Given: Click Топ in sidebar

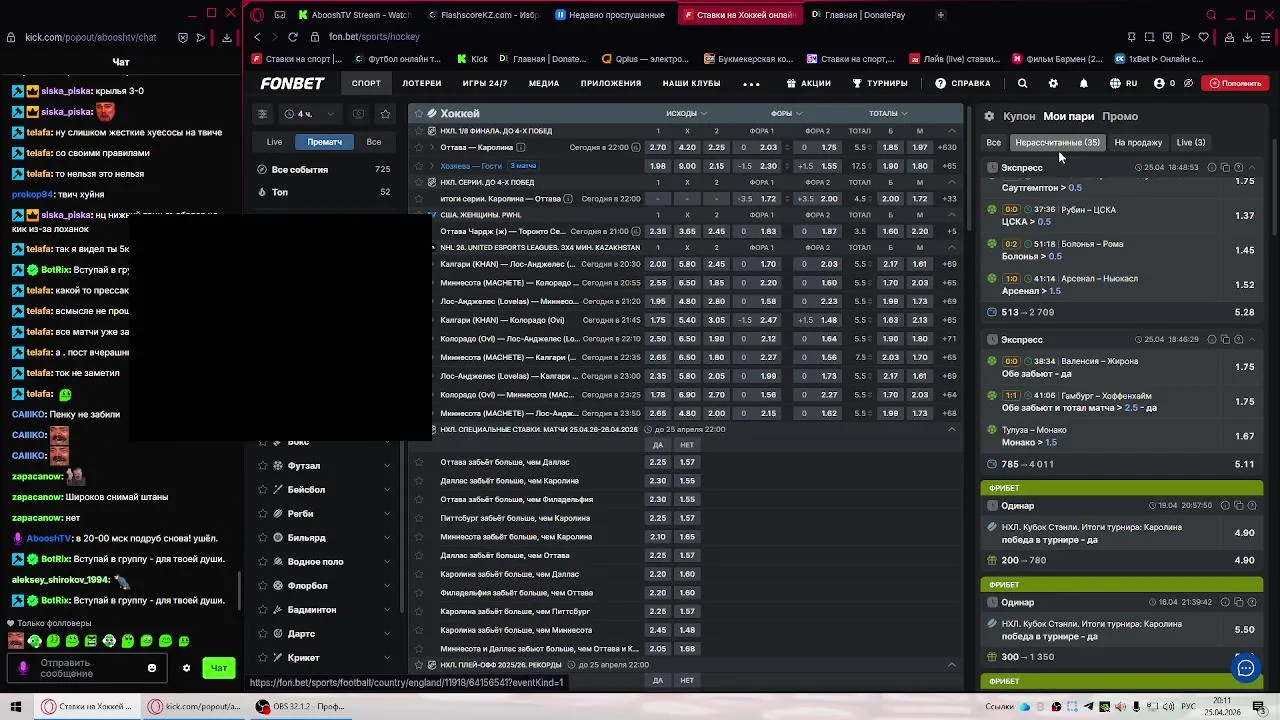Looking at the screenshot, I should (x=324, y=192).
